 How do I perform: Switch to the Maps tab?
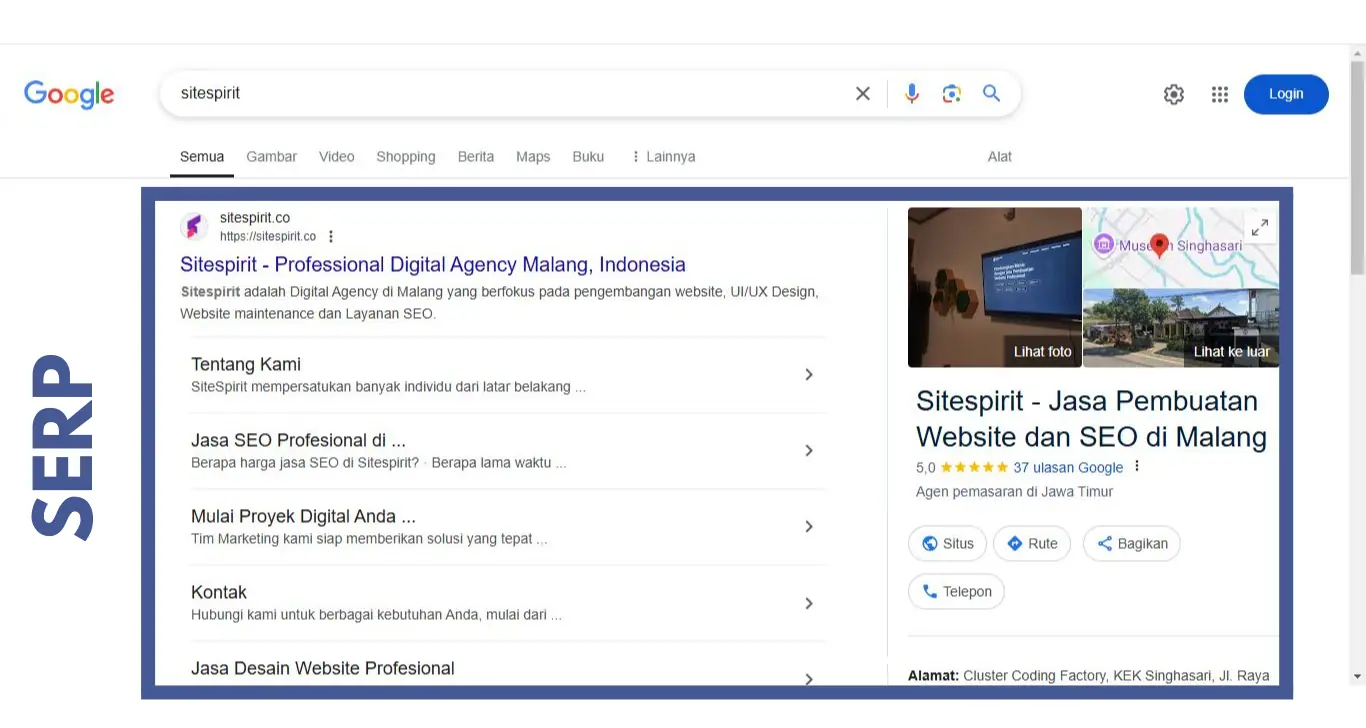coord(533,157)
